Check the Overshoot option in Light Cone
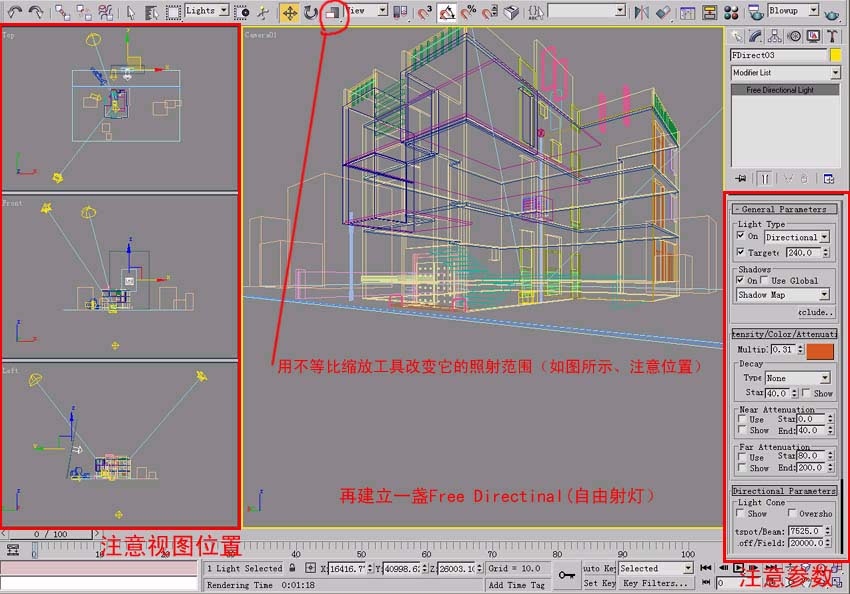850x594 pixels. click(x=791, y=514)
